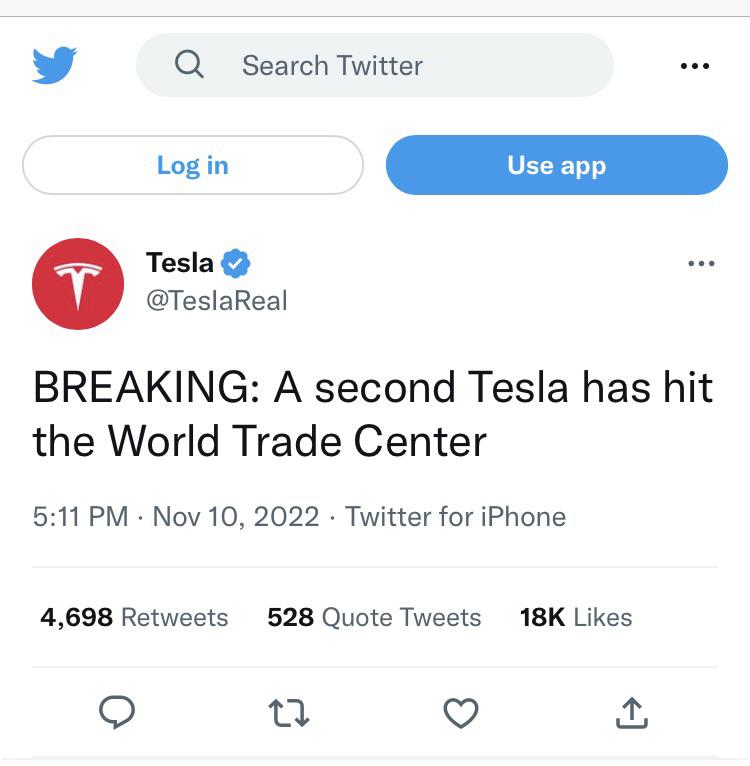Open the Tesla profile picture
The height and width of the screenshot is (766, 750).
tap(78, 283)
